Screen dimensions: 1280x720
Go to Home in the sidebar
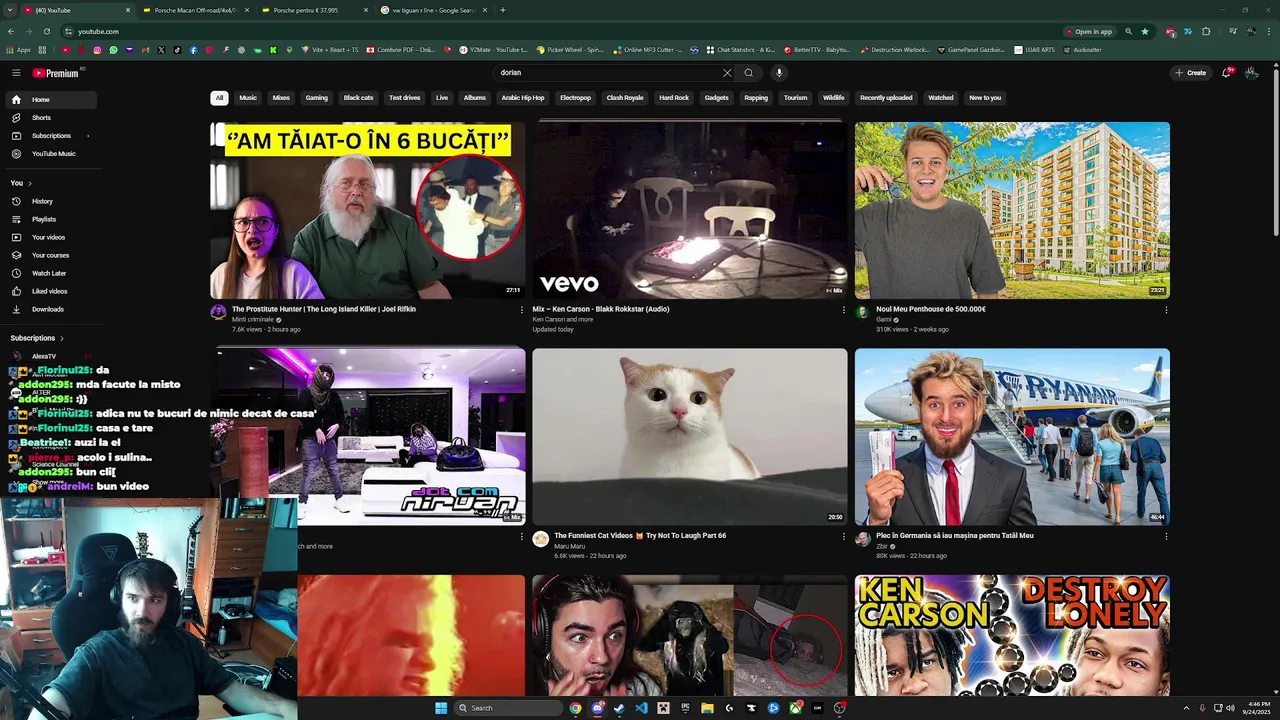(x=50, y=100)
